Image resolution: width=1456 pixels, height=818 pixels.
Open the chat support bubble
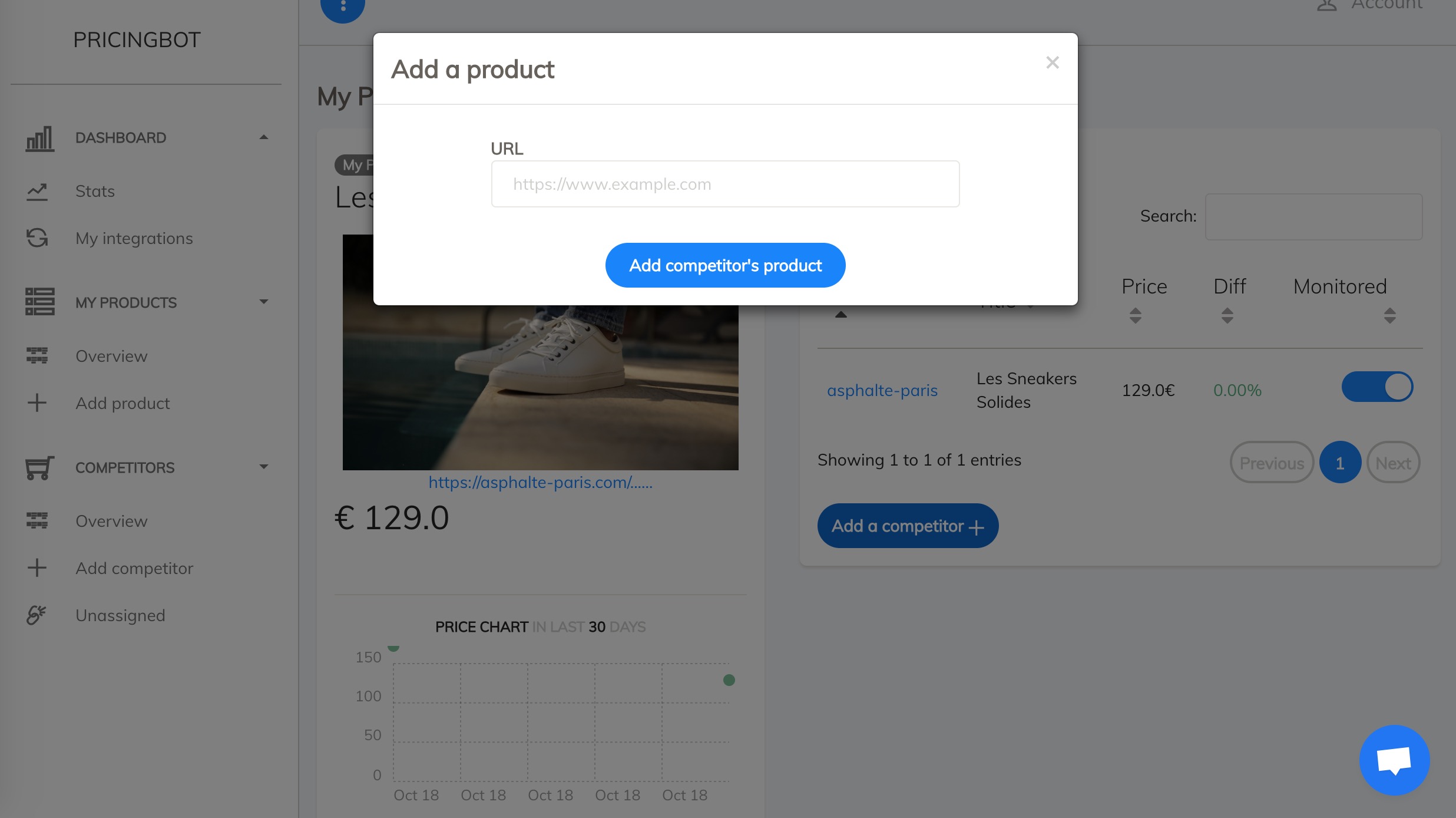(1394, 760)
